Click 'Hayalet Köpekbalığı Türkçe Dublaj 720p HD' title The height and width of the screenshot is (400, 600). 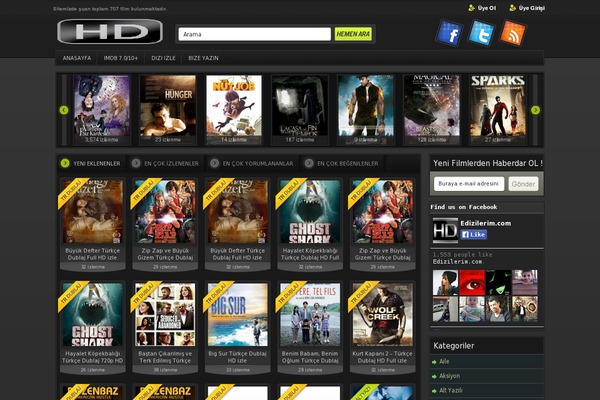[93, 357]
